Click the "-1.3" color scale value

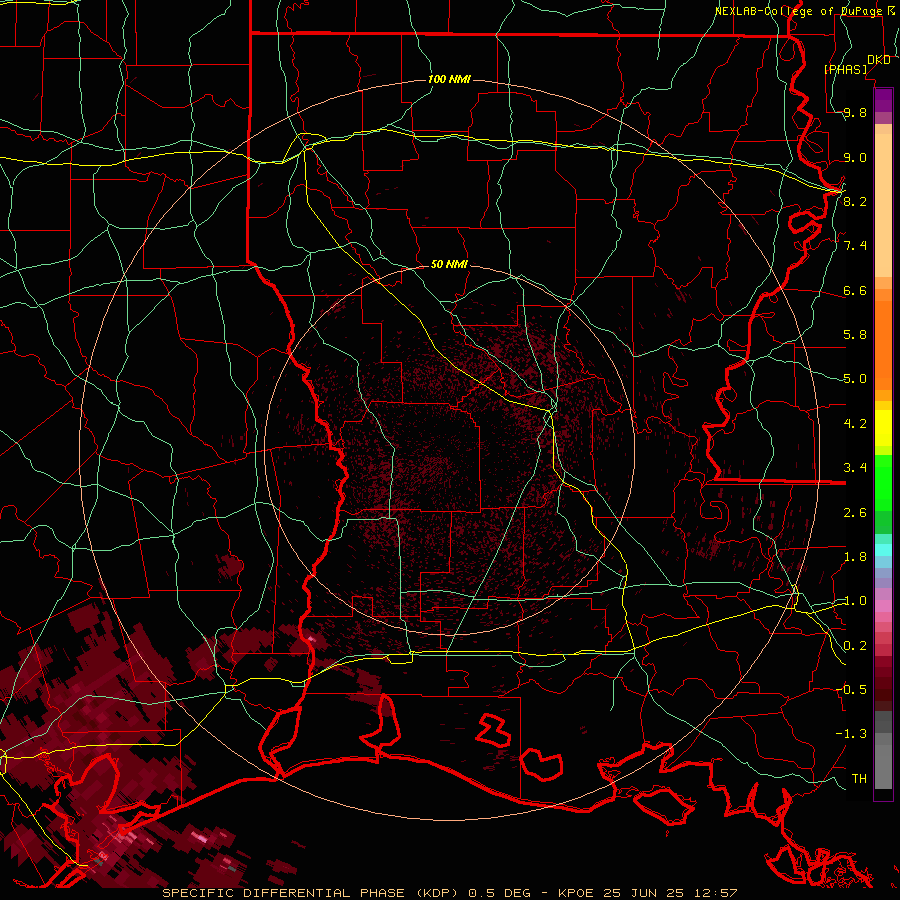851,734
